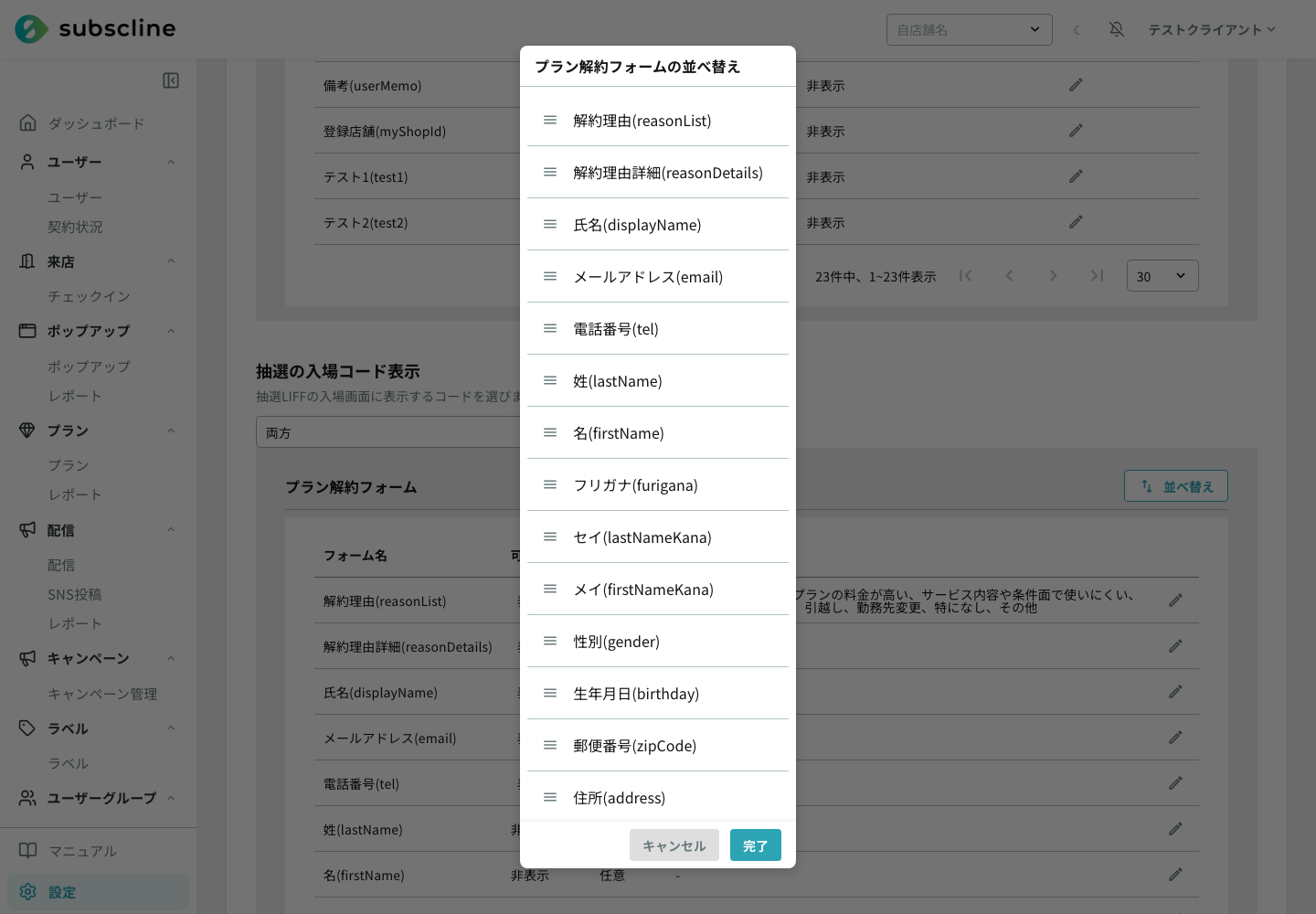Open the rows-per-page dropdown showing 30
This screenshot has width=1316, height=914.
[1162, 276]
